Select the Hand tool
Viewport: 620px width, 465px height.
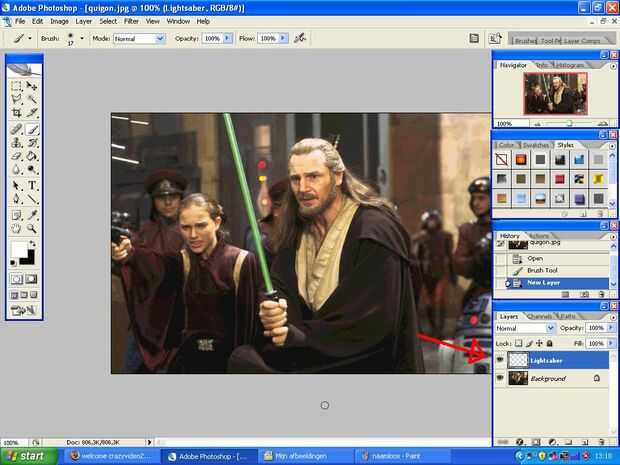pos(17,229)
